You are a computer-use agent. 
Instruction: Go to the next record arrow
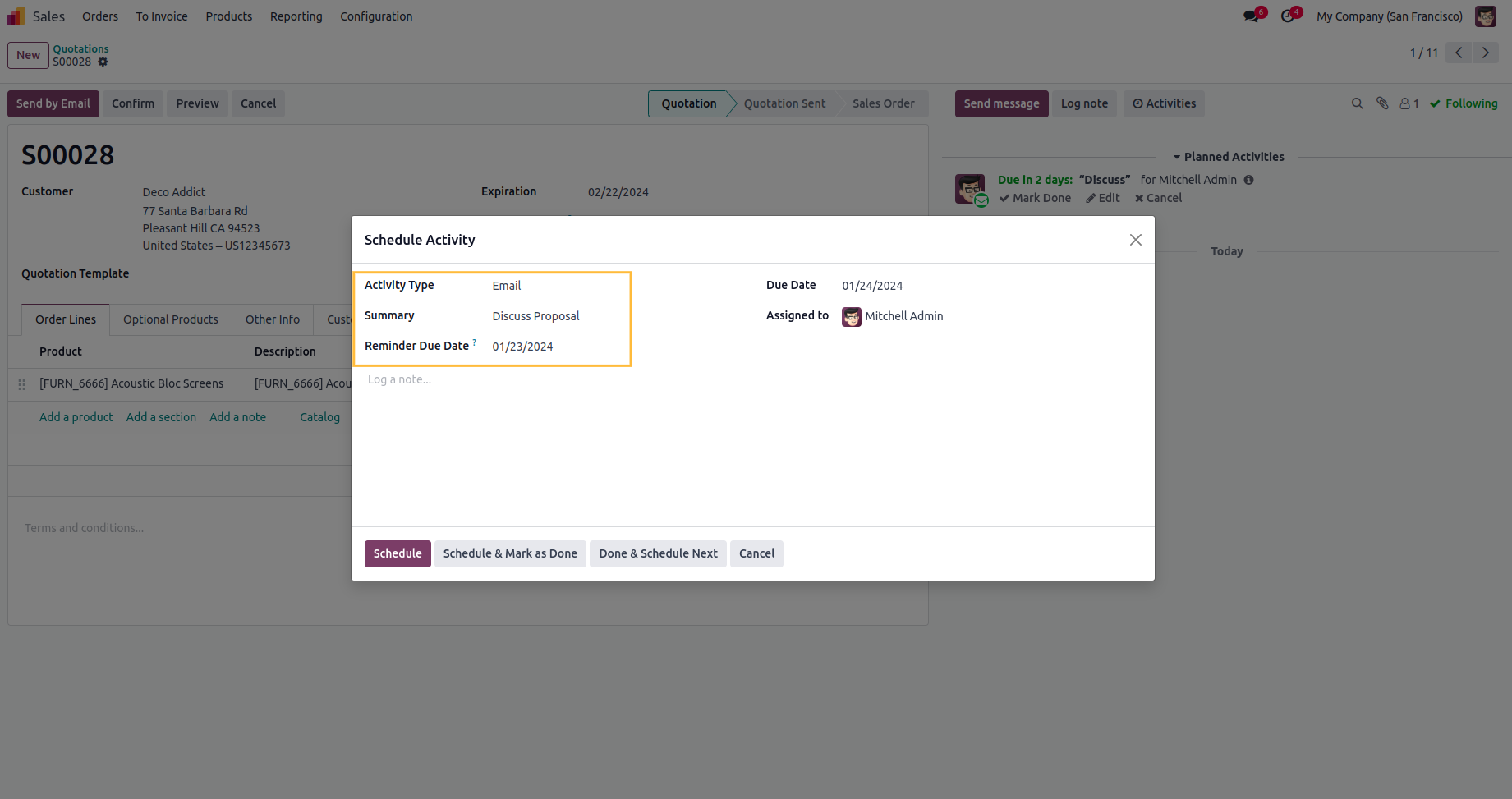tap(1486, 53)
